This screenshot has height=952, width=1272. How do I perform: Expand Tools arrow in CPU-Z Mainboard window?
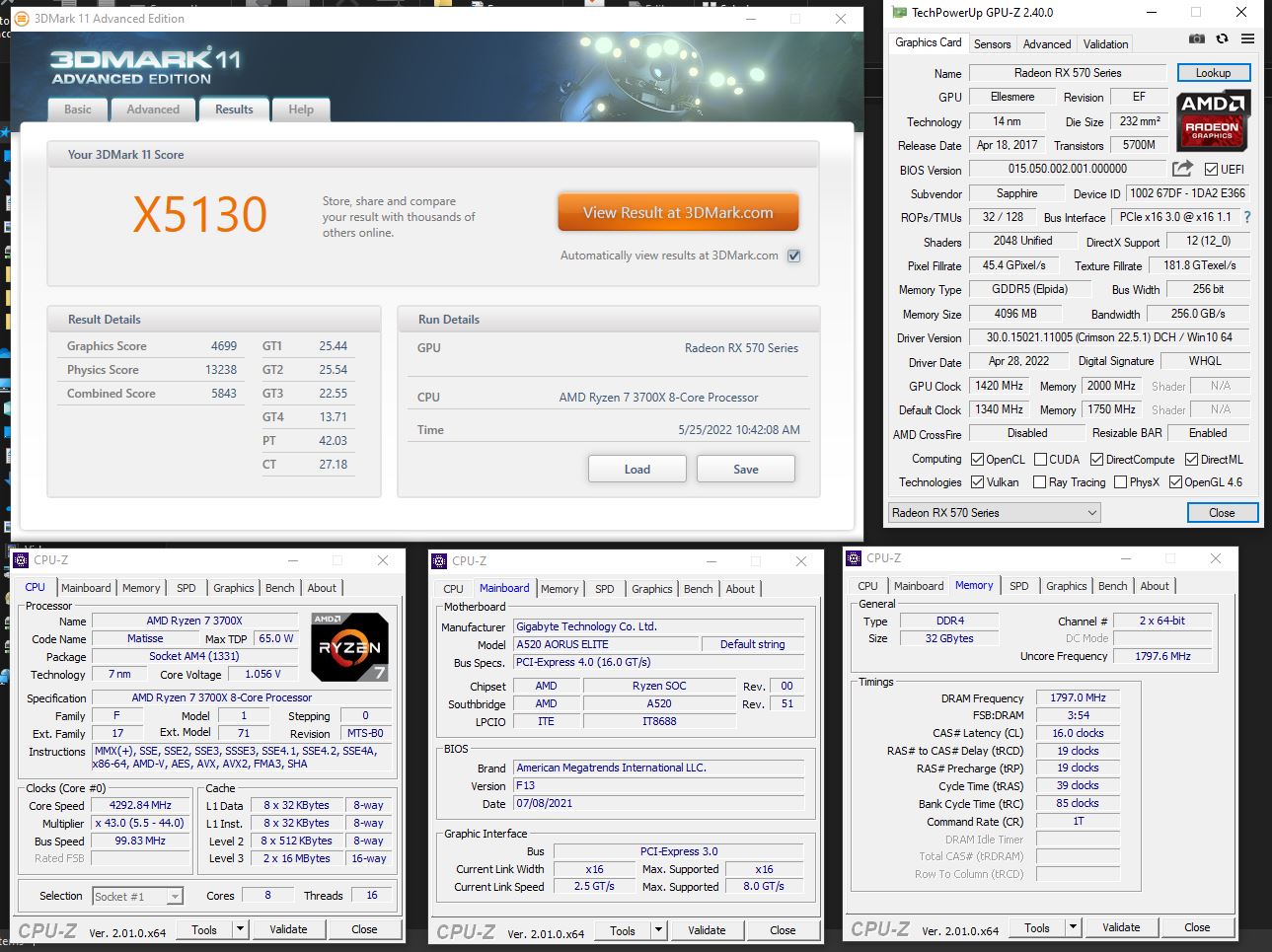[x=658, y=930]
